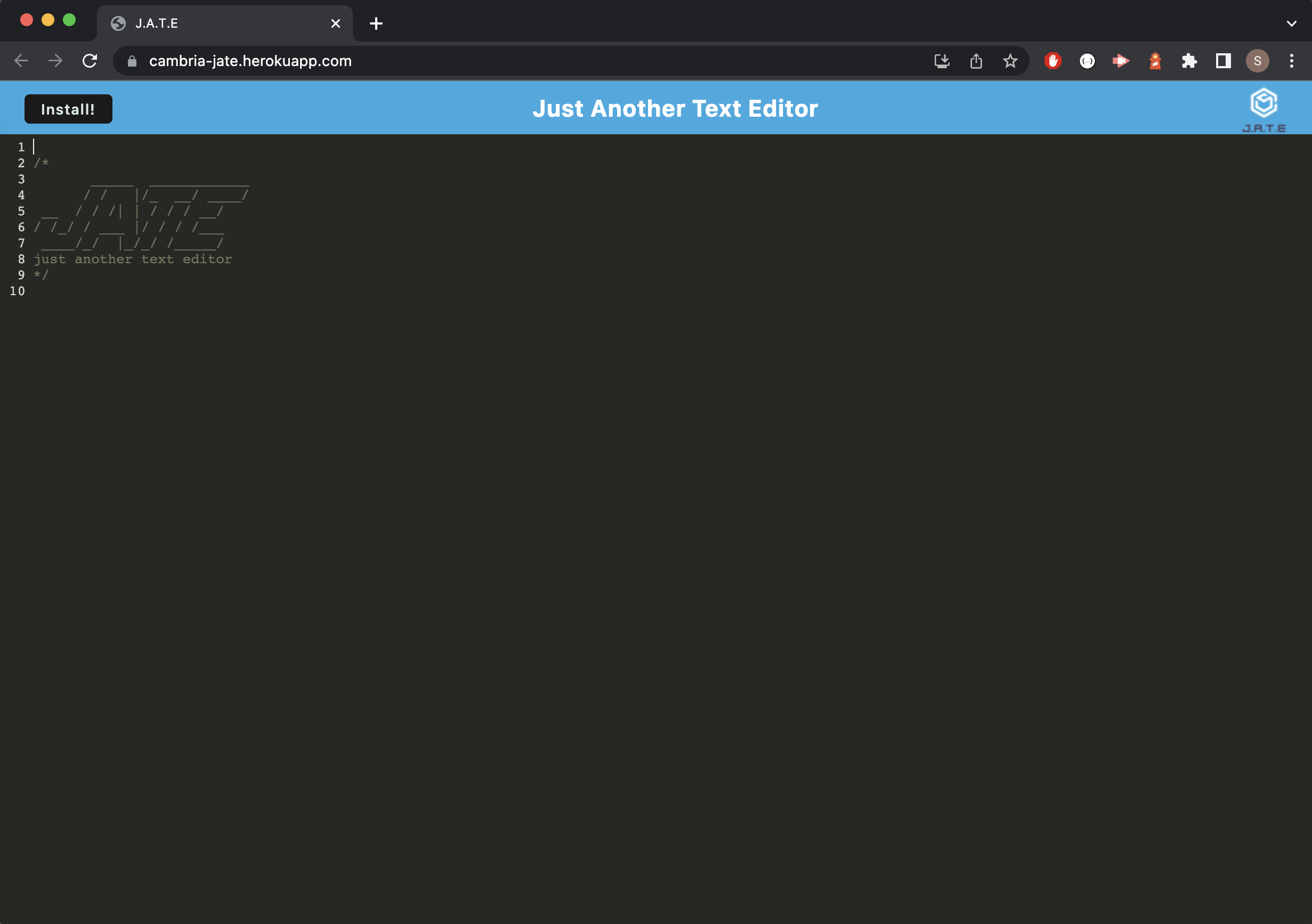Open the Extensions puzzle-piece menu
Viewport: 1312px width, 924px height.
click(x=1190, y=61)
